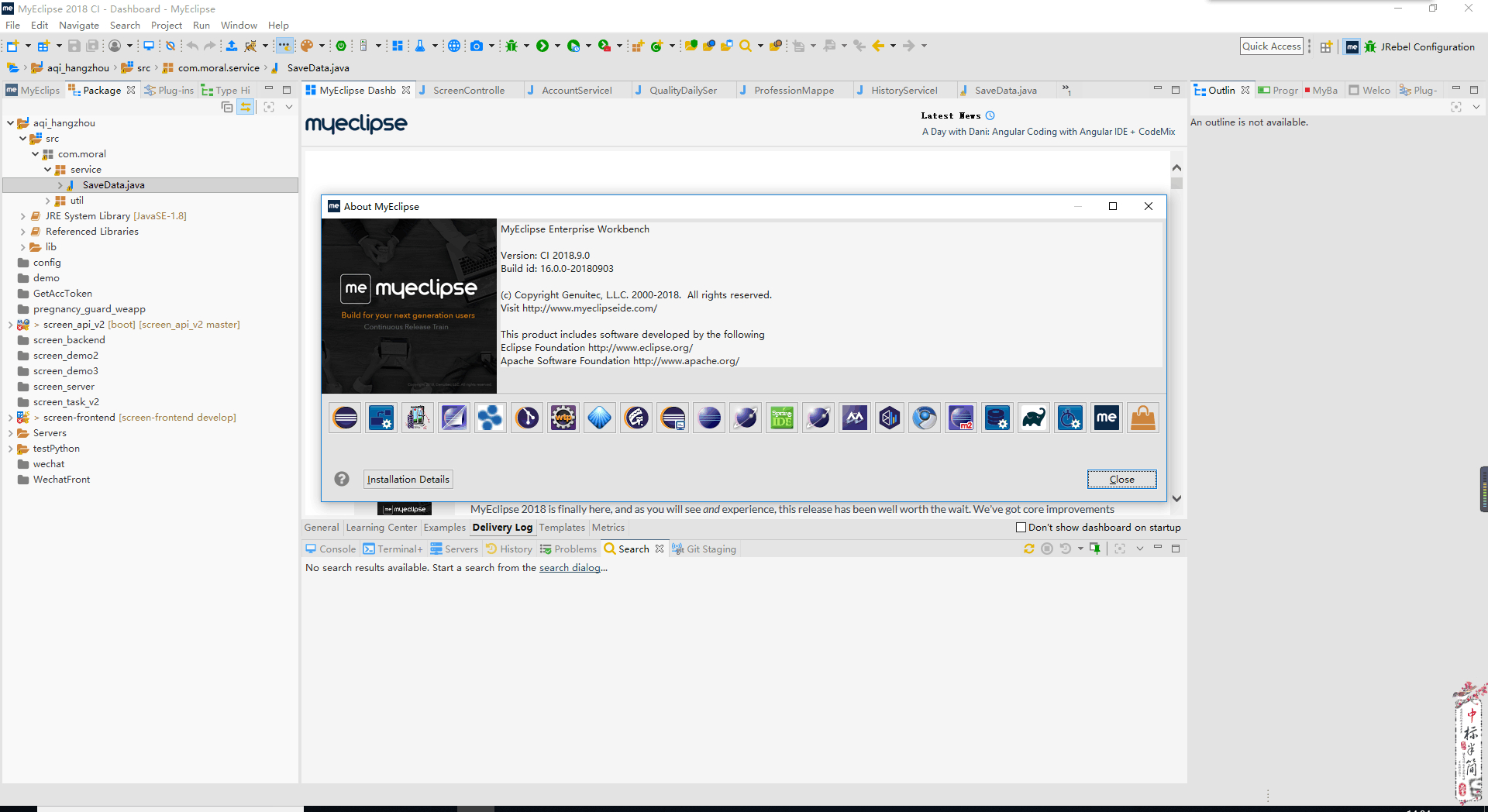Open the Navigate menu
The width and height of the screenshot is (1488, 812).
[x=79, y=25]
